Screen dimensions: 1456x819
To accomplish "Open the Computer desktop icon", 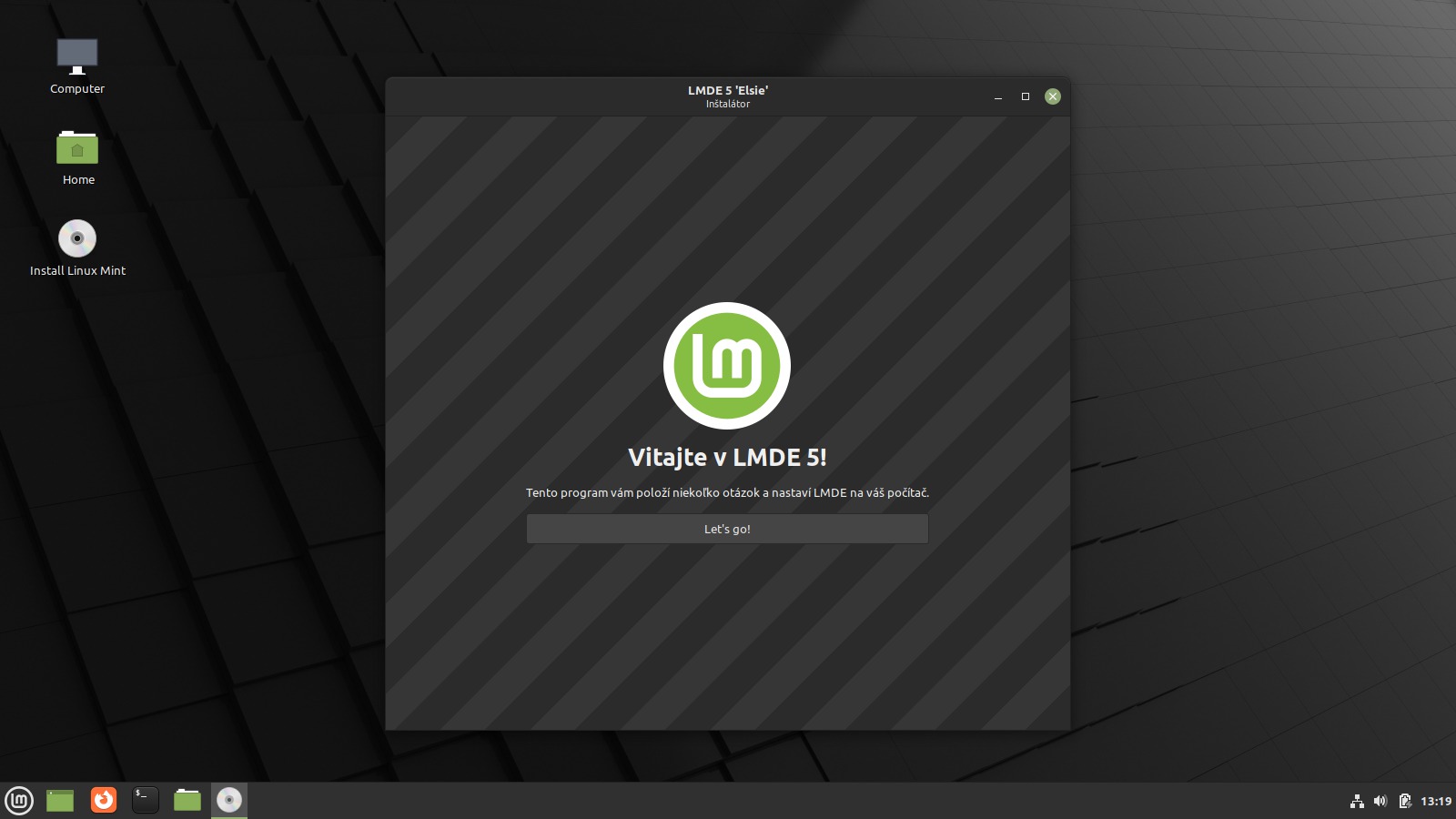I will pyautogui.click(x=77, y=66).
